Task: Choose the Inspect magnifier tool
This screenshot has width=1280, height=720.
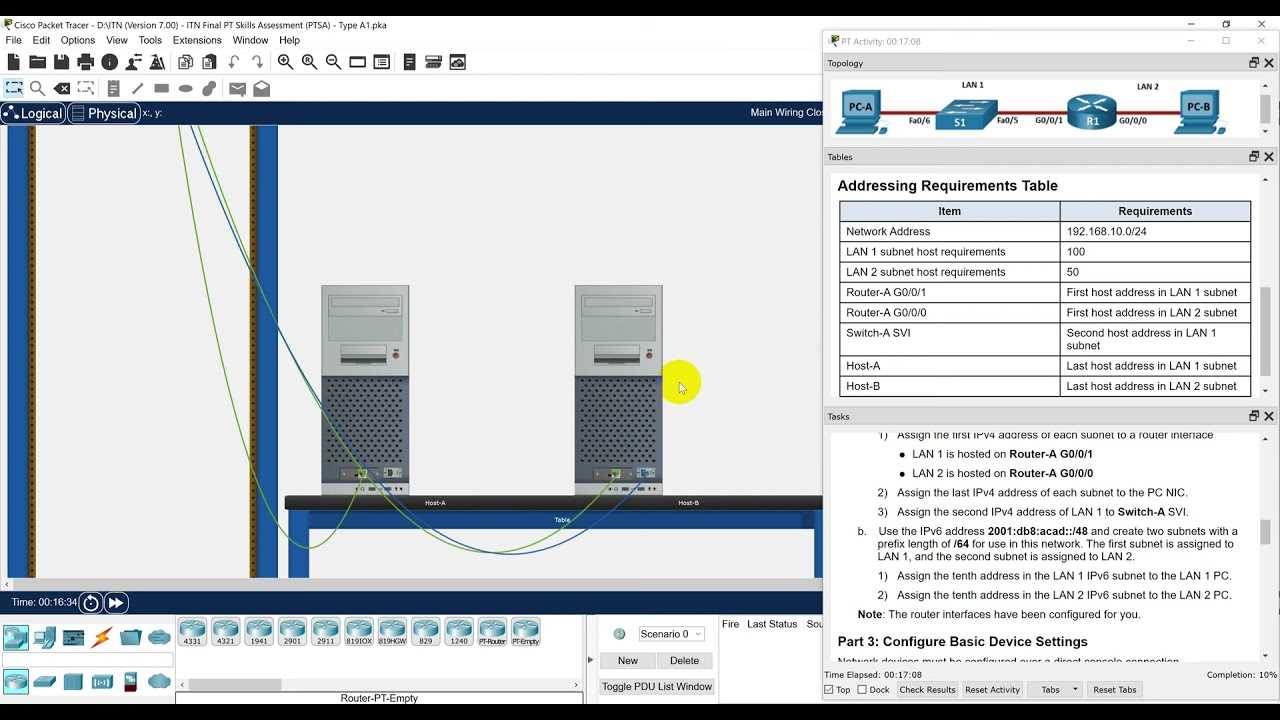Action: [x=38, y=88]
